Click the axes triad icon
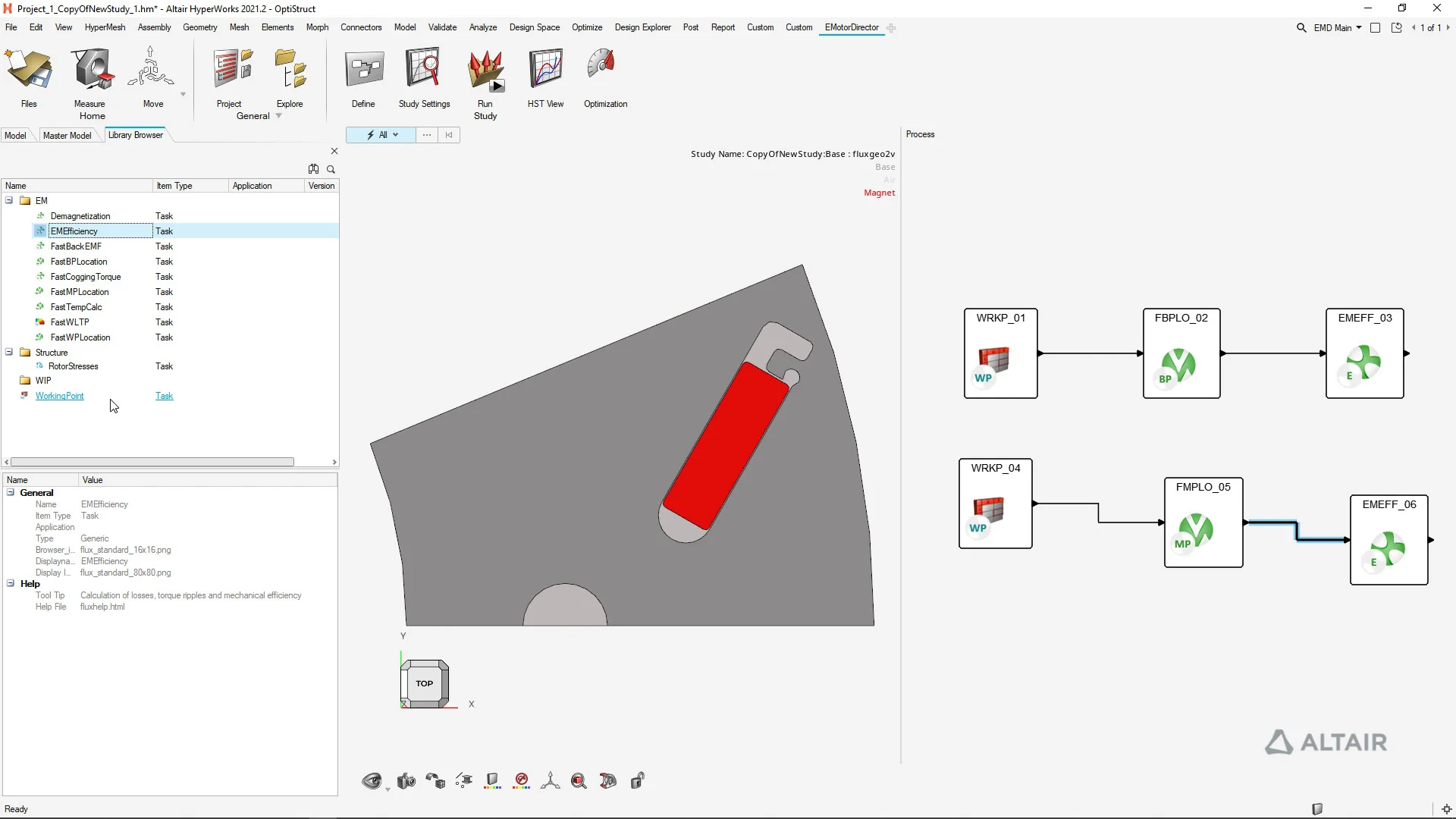 click(x=551, y=780)
